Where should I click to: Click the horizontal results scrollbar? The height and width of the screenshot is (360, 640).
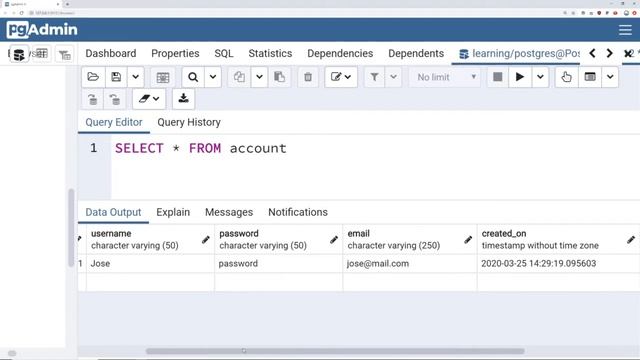click(x=335, y=351)
